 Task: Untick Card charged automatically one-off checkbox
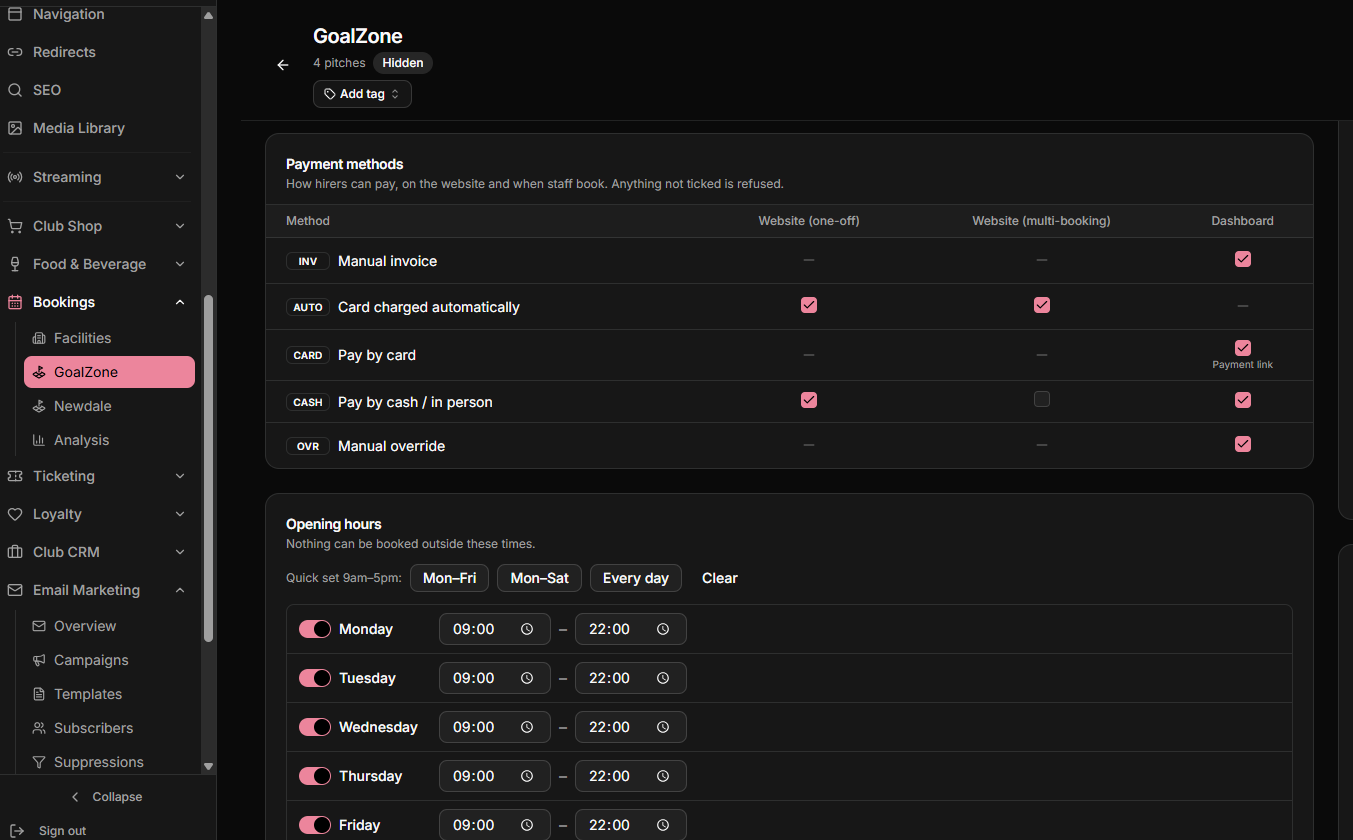coord(809,305)
